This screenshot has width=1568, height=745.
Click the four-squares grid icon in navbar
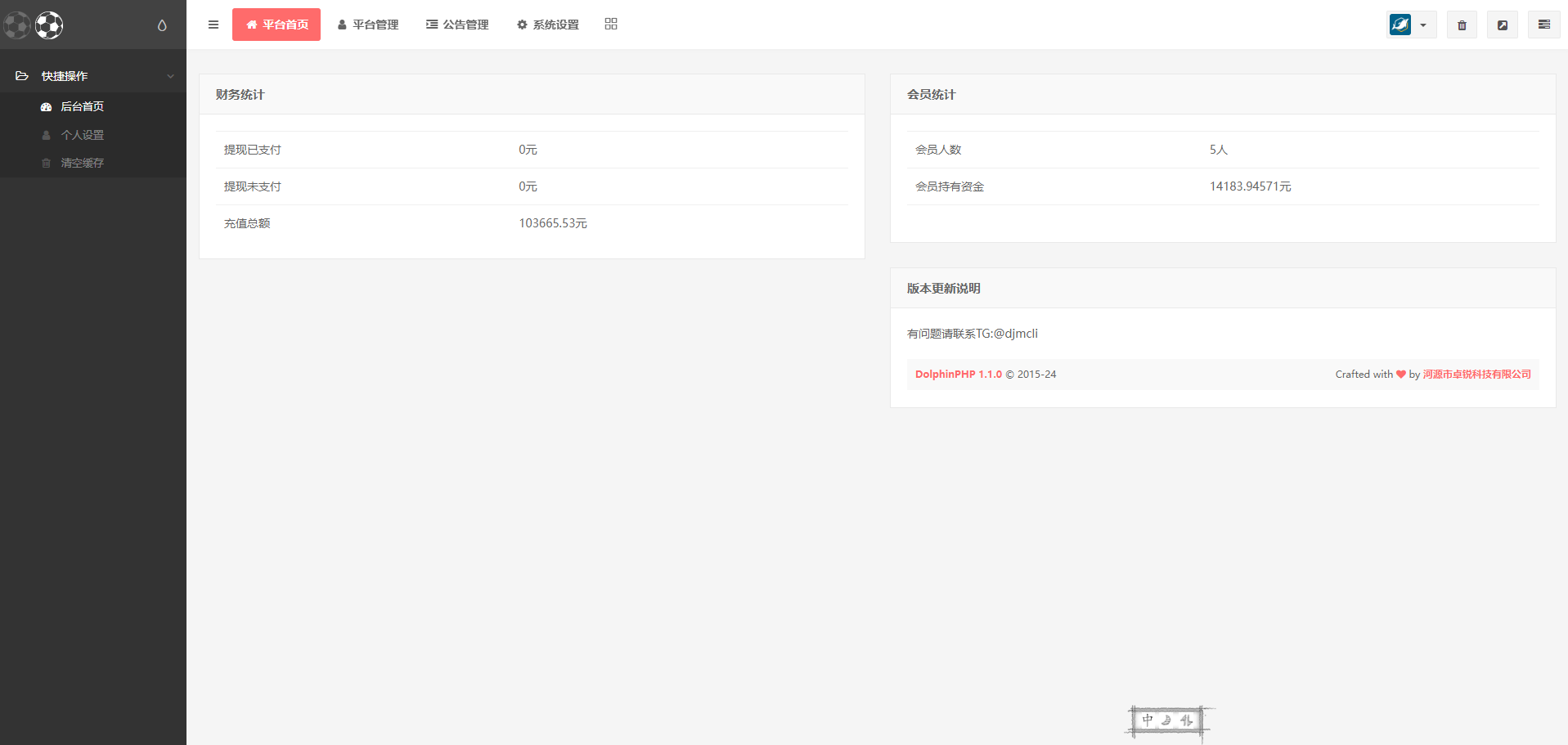[611, 25]
